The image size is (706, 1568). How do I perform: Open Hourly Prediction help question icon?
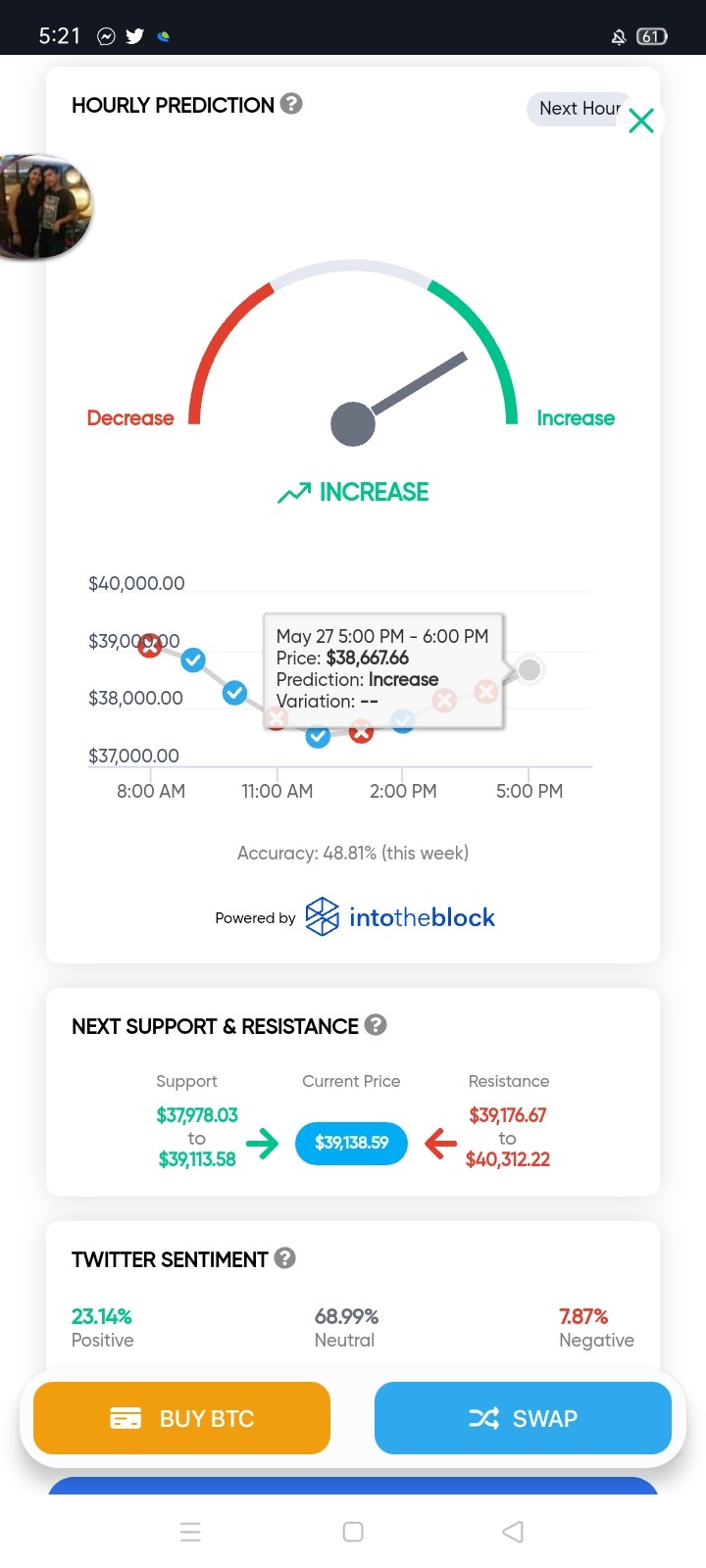(x=291, y=104)
